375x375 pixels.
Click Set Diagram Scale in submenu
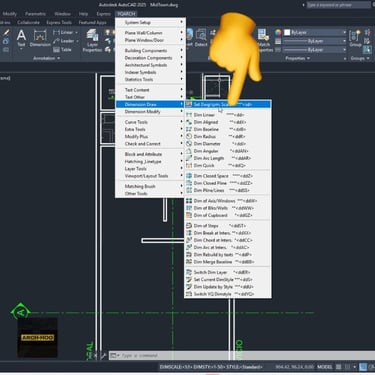point(228,105)
